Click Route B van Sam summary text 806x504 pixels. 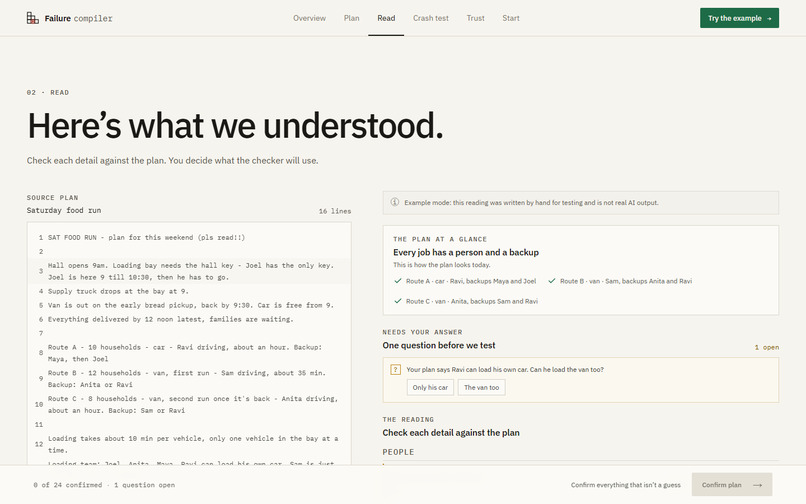click(x=626, y=281)
